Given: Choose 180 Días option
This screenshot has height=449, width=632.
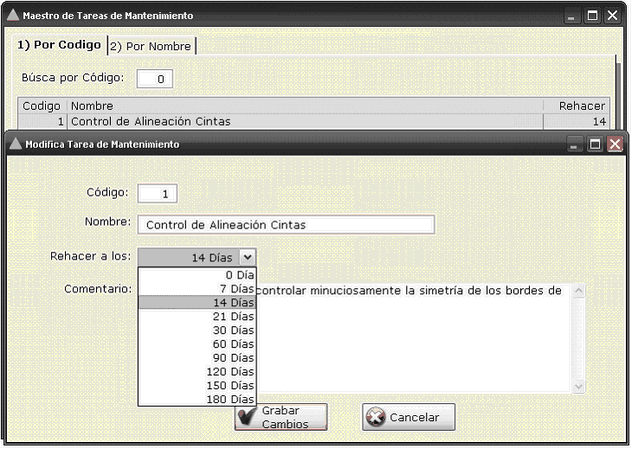Looking at the screenshot, I should pyautogui.click(x=197, y=398).
